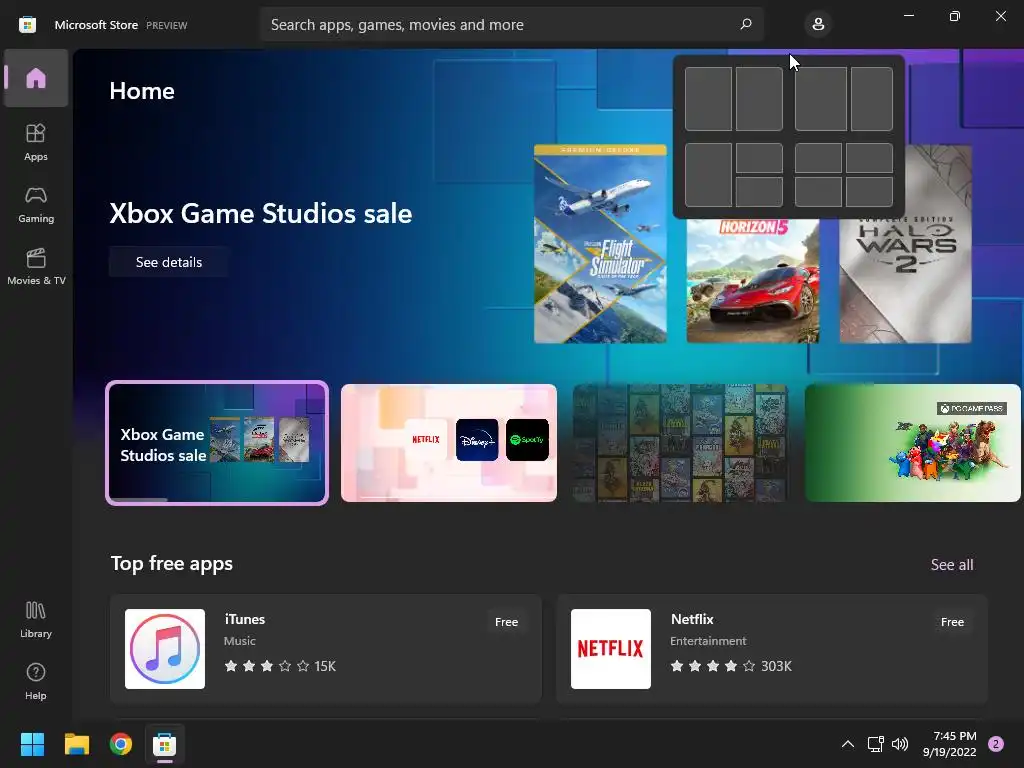Snap window to wide left zone of second layout

tap(820, 99)
